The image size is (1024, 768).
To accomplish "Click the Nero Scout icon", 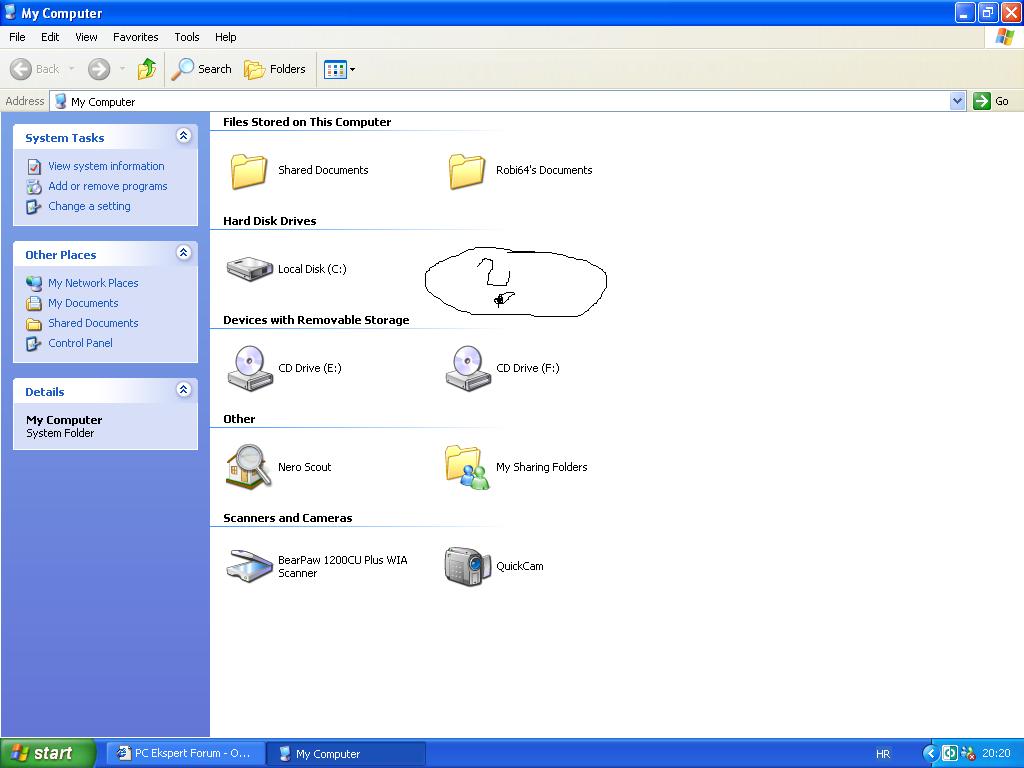I will (249, 467).
